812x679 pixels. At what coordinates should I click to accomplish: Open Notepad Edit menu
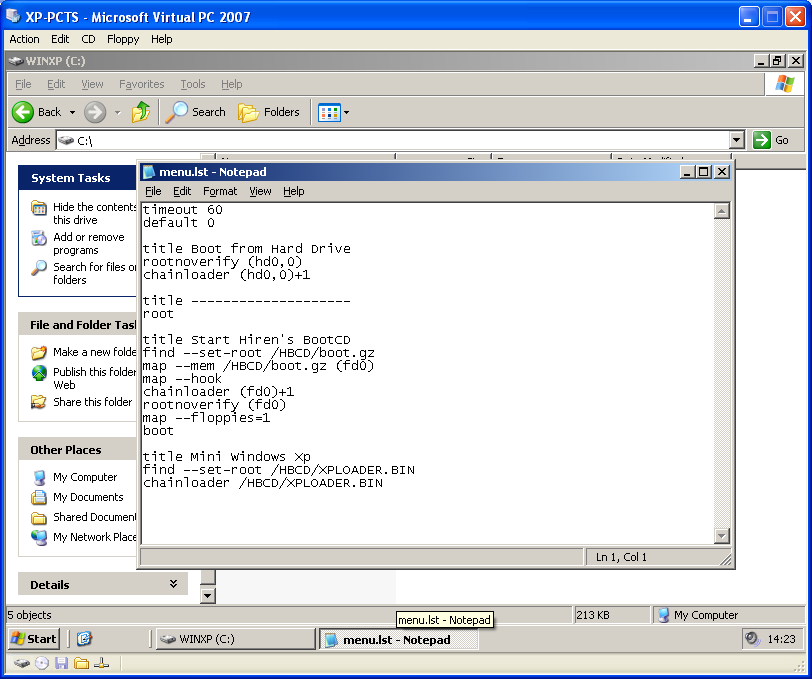coord(182,191)
